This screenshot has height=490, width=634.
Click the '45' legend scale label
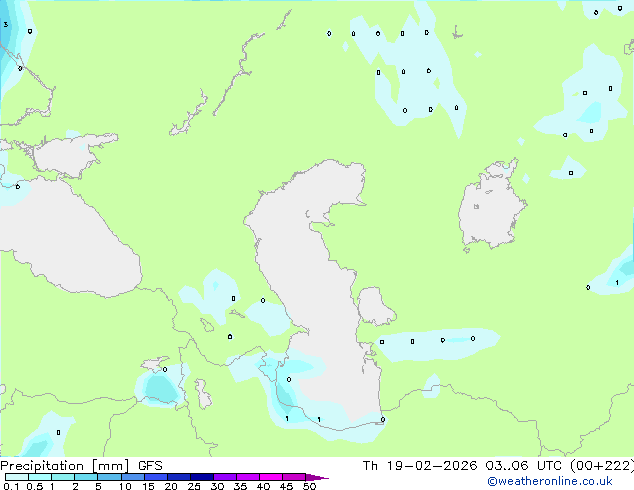(286, 486)
